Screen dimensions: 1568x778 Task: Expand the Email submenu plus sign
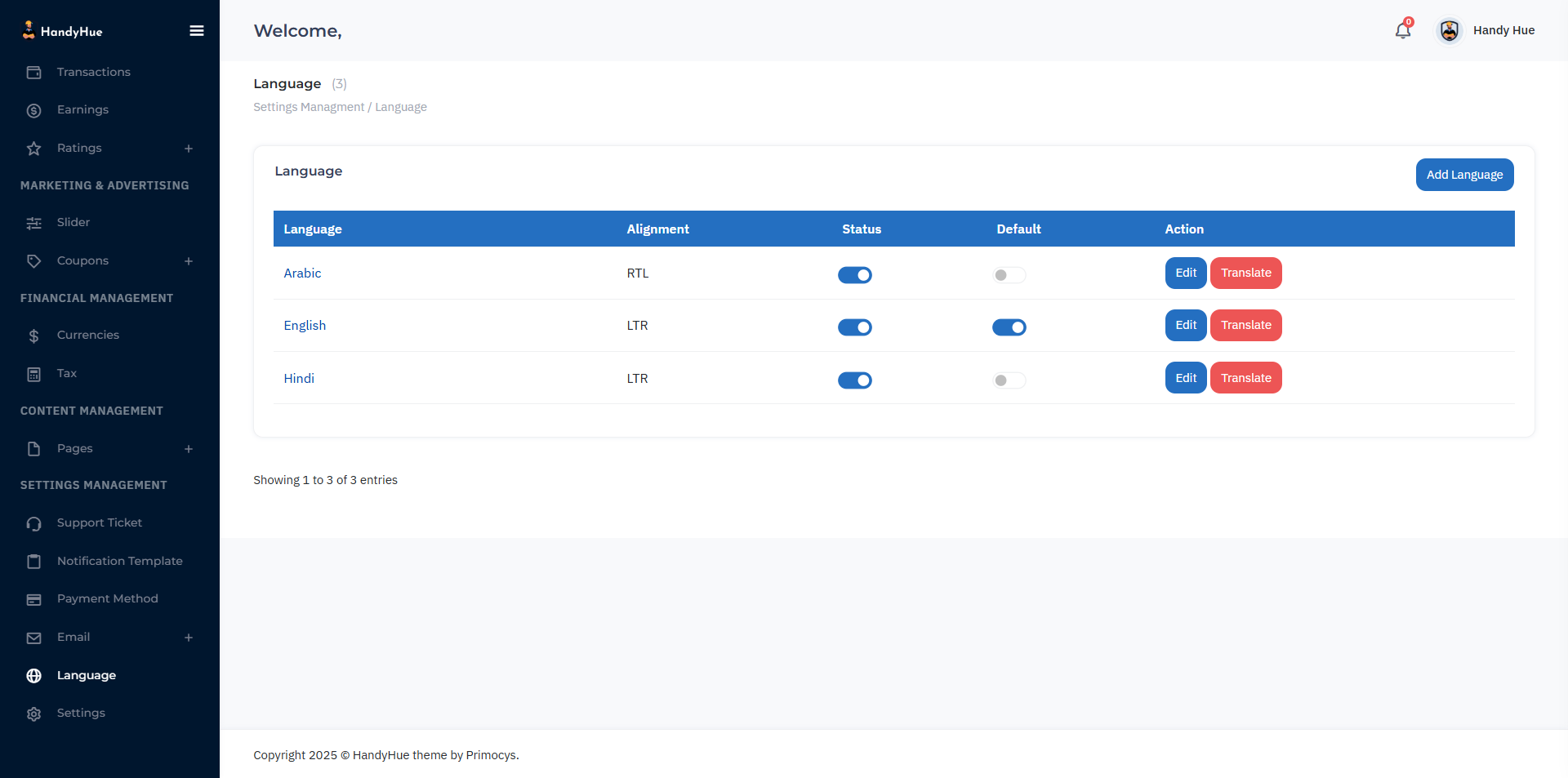pos(189,638)
